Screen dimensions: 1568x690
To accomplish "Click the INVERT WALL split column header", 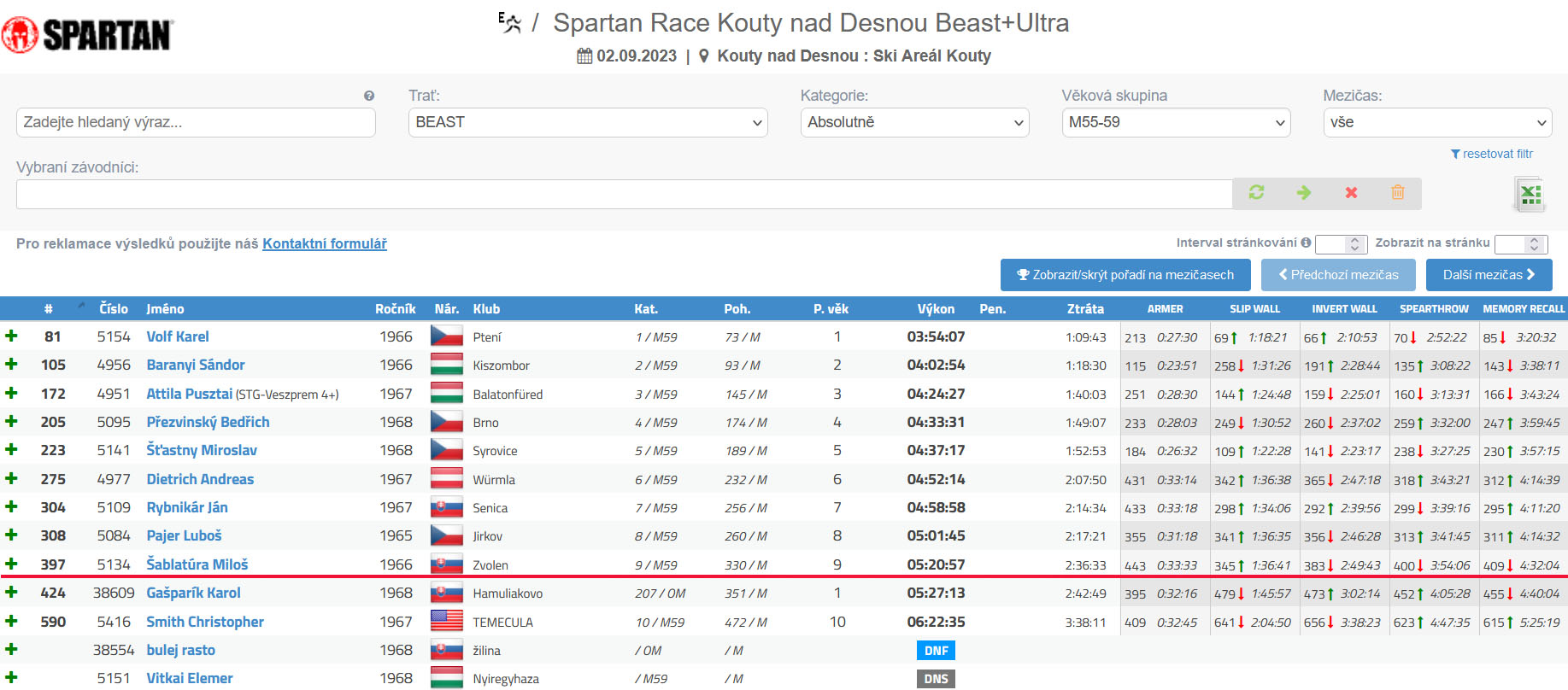I will coord(1344,309).
